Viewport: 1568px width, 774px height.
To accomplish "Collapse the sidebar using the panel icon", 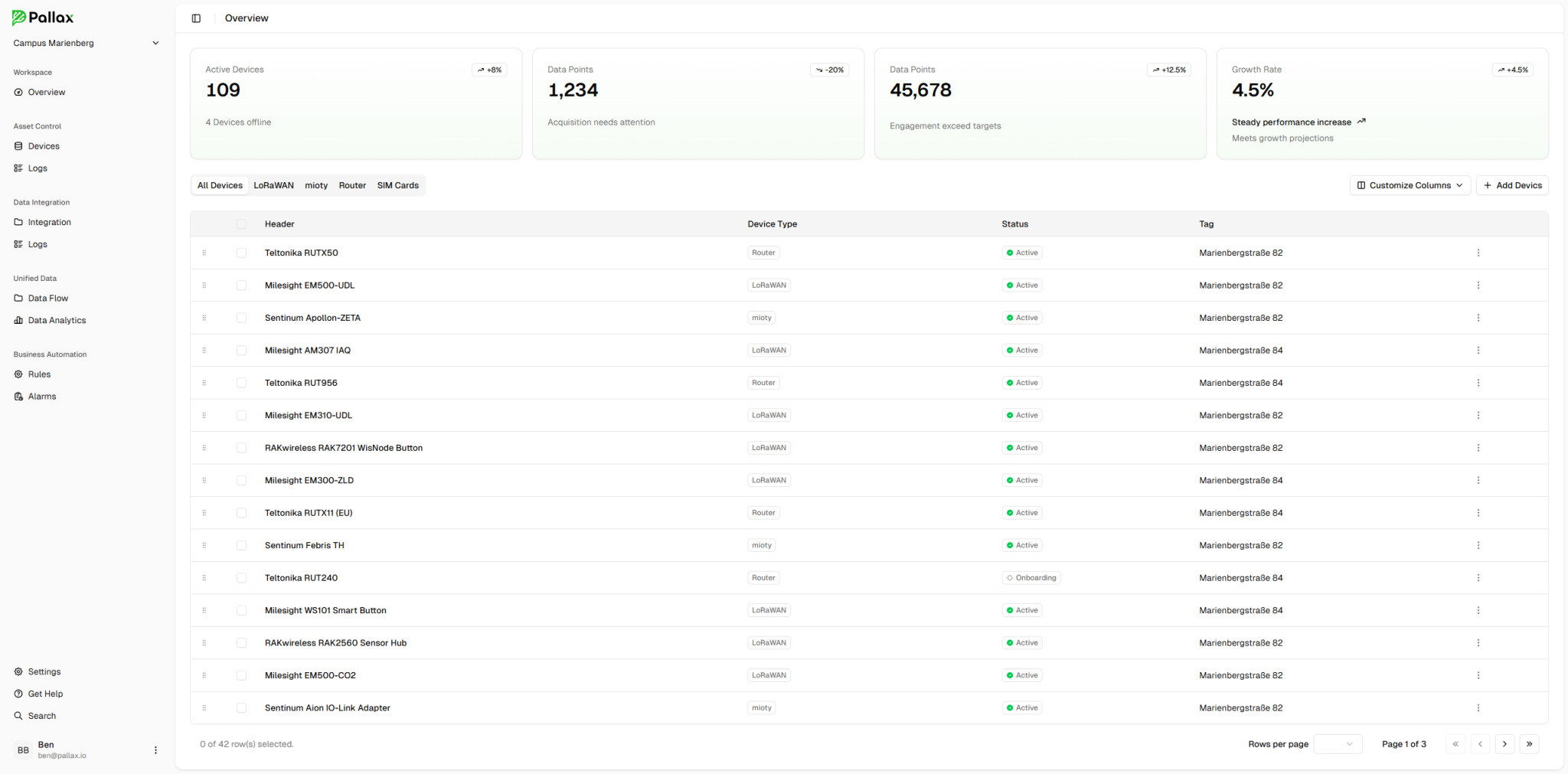I will pos(197,18).
